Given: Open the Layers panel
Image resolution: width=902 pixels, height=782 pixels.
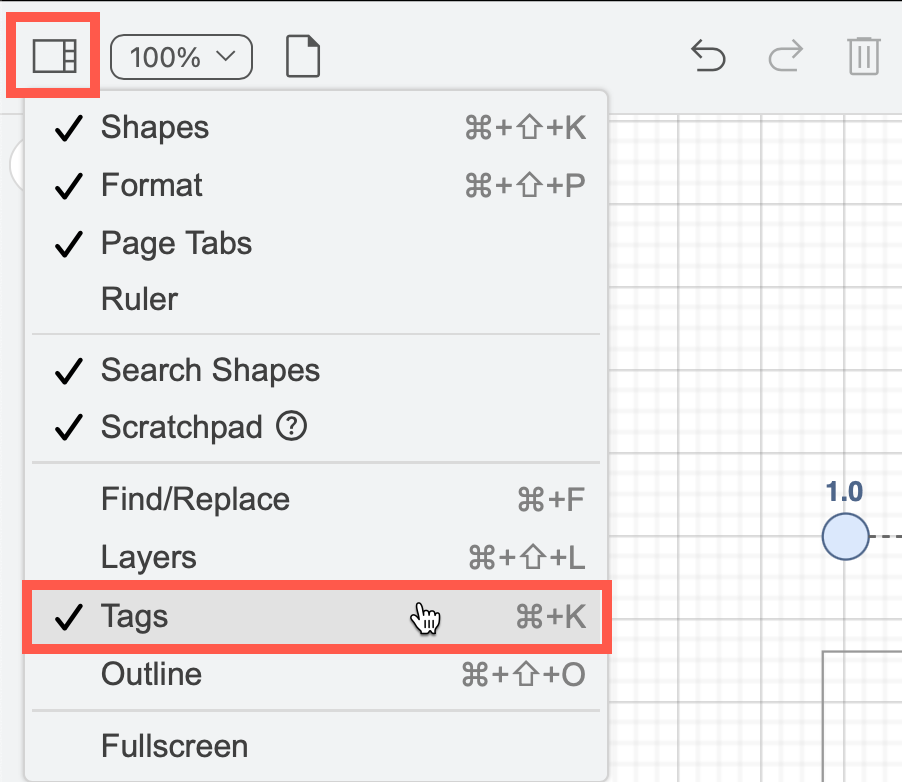Looking at the screenshot, I should 148,558.
